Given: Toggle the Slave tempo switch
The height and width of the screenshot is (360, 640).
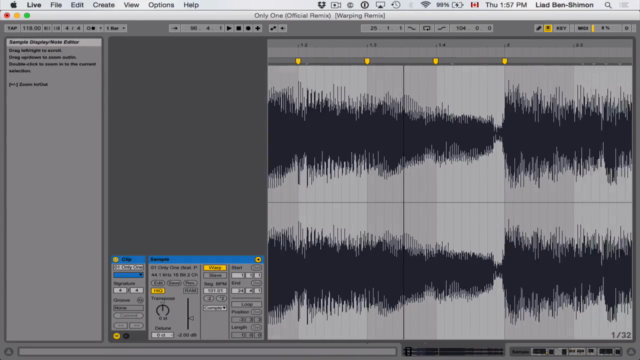Looking at the screenshot, I should [x=215, y=276].
